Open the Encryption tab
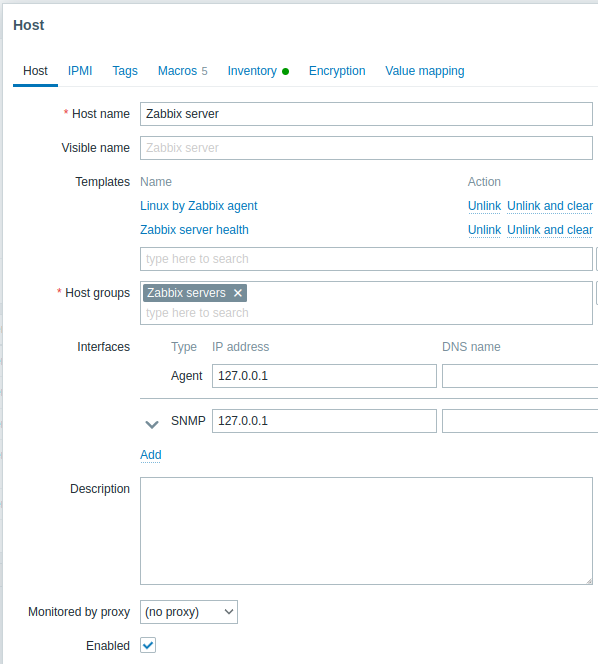The image size is (598, 664). point(337,71)
